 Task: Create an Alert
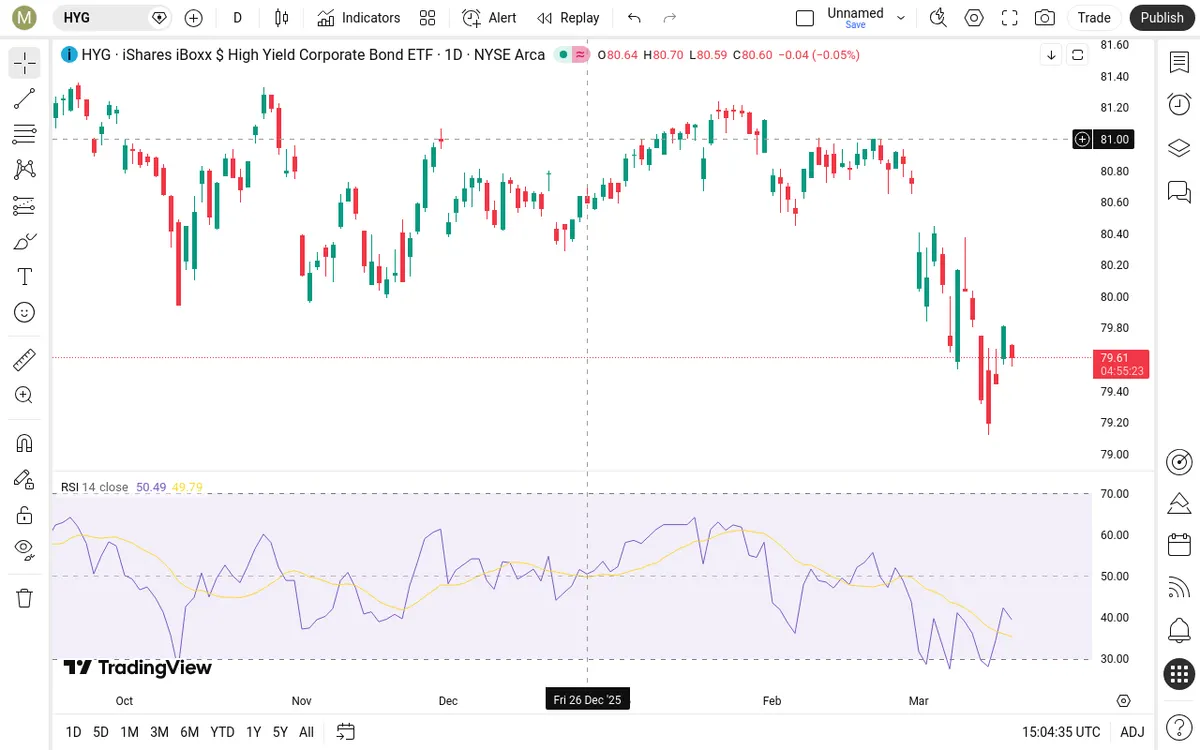tap(490, 18)
